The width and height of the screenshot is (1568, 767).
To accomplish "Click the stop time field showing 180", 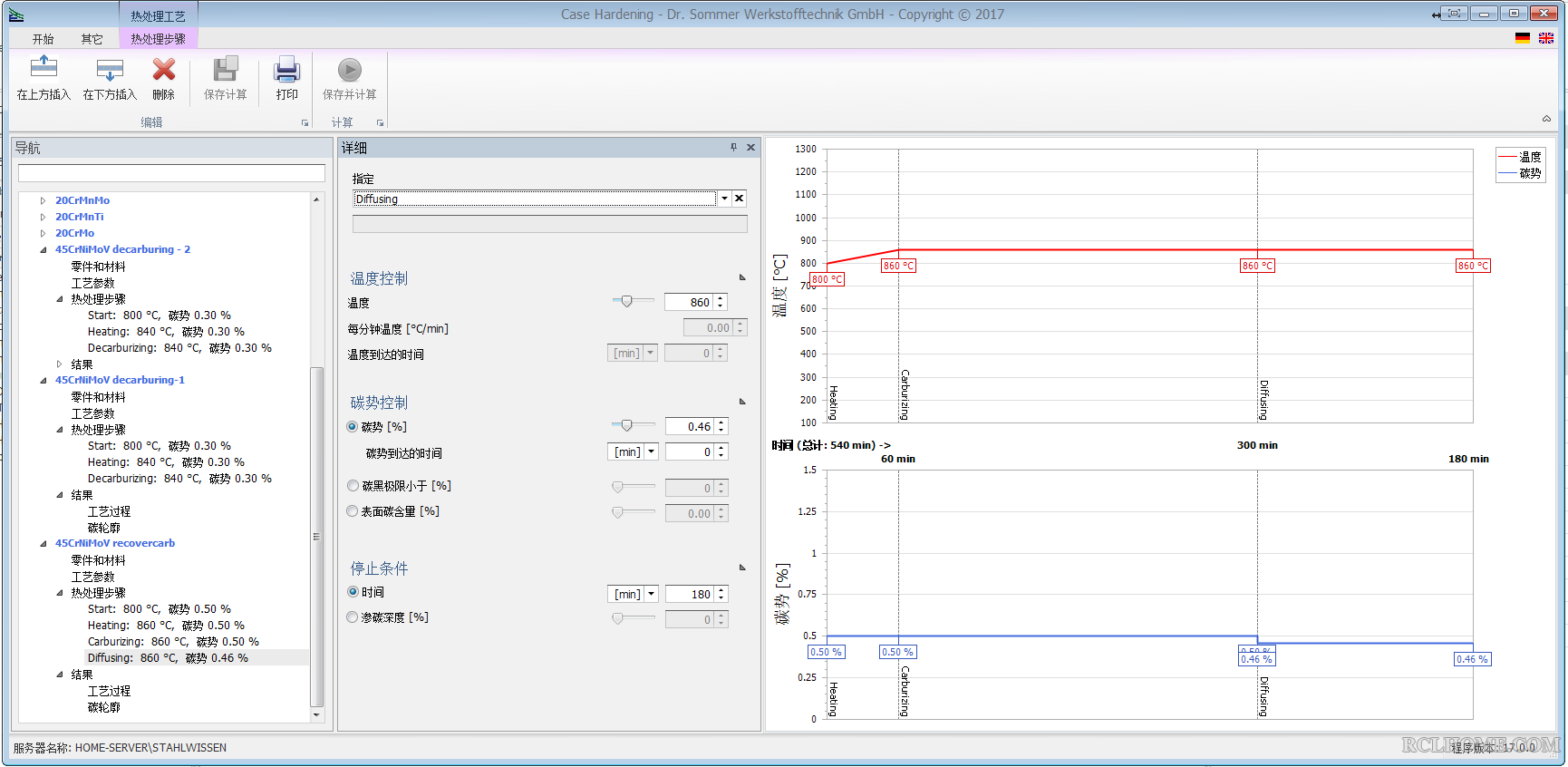I will pyautogui.click(x=689, y=594).
